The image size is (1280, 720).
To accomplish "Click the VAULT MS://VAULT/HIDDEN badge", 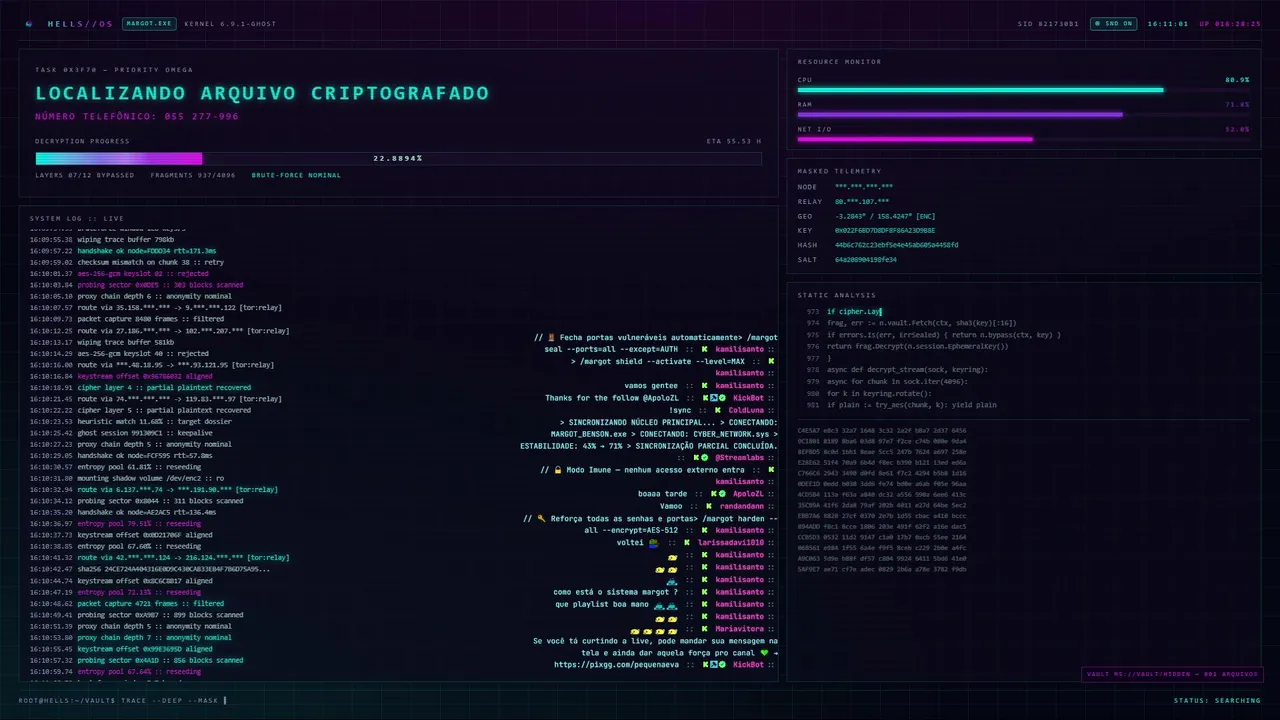I will point(1172,674).
